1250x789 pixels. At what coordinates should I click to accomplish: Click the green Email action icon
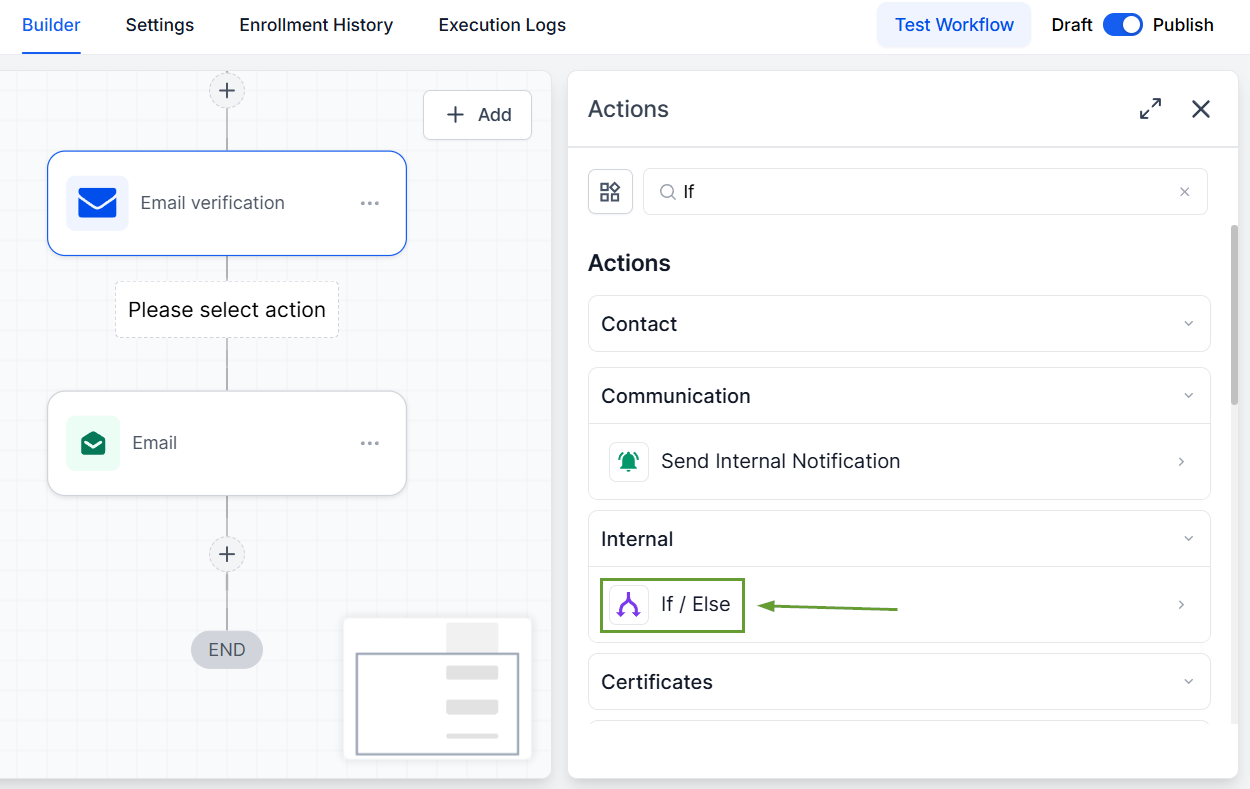coord(93,443)
